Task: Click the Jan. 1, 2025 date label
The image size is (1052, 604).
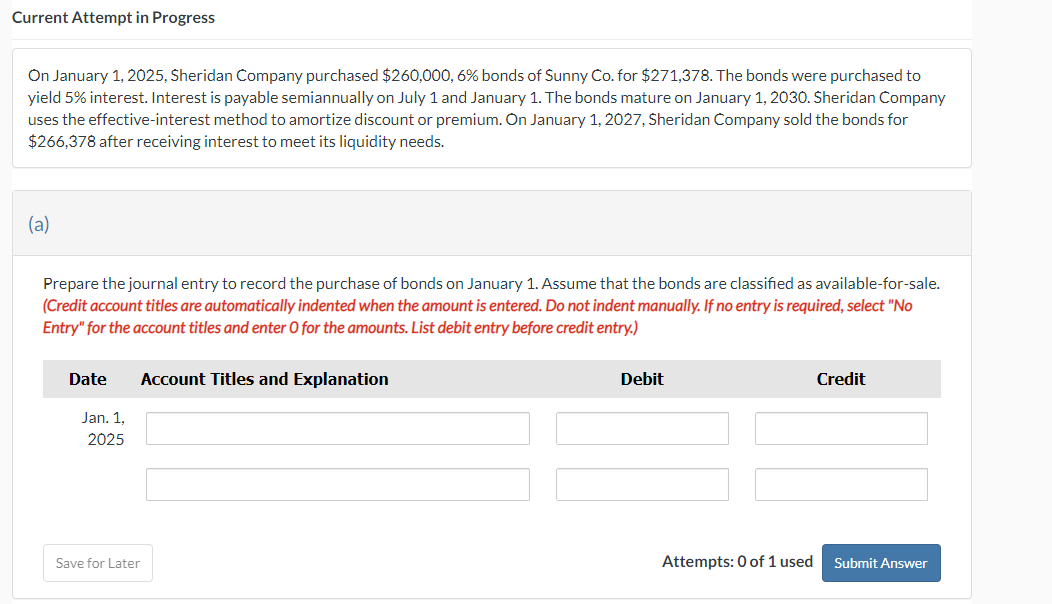Action: click(104, 428)
